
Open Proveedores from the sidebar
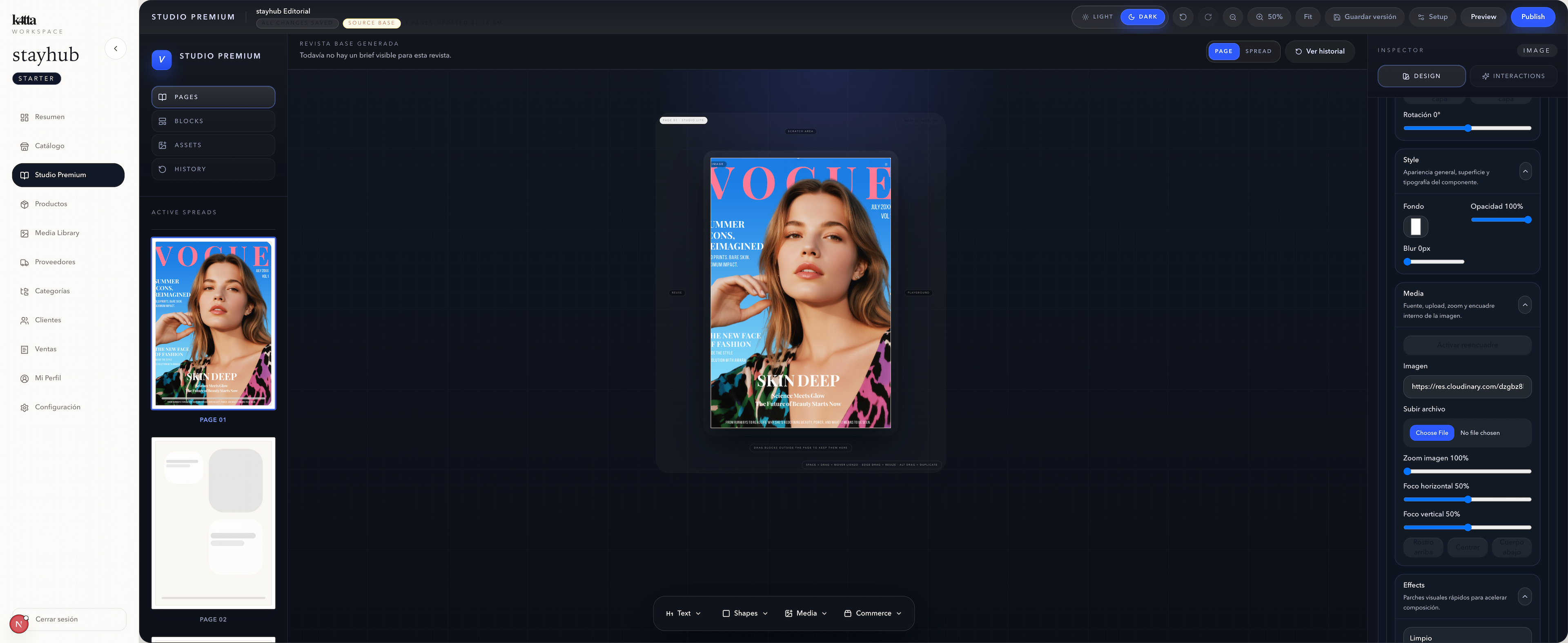[55, 262]
